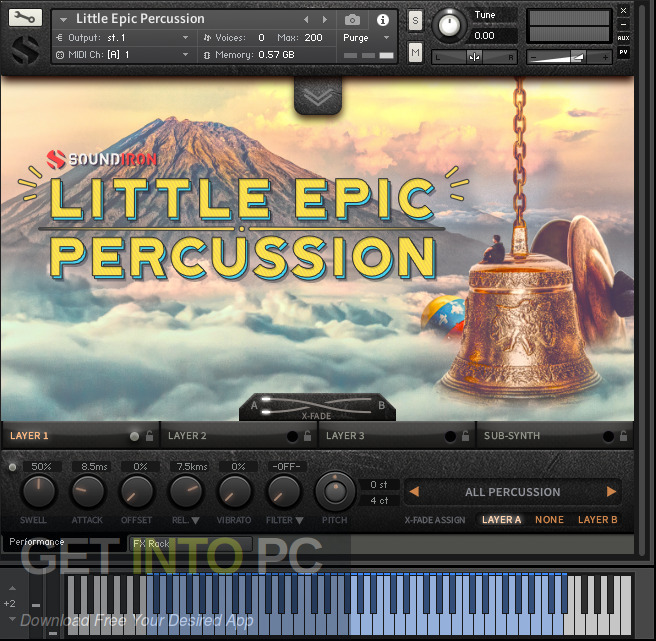Click the -OFF- filter value readout
The height and width of the screenshot is (641, 656).
pos(287,467)
